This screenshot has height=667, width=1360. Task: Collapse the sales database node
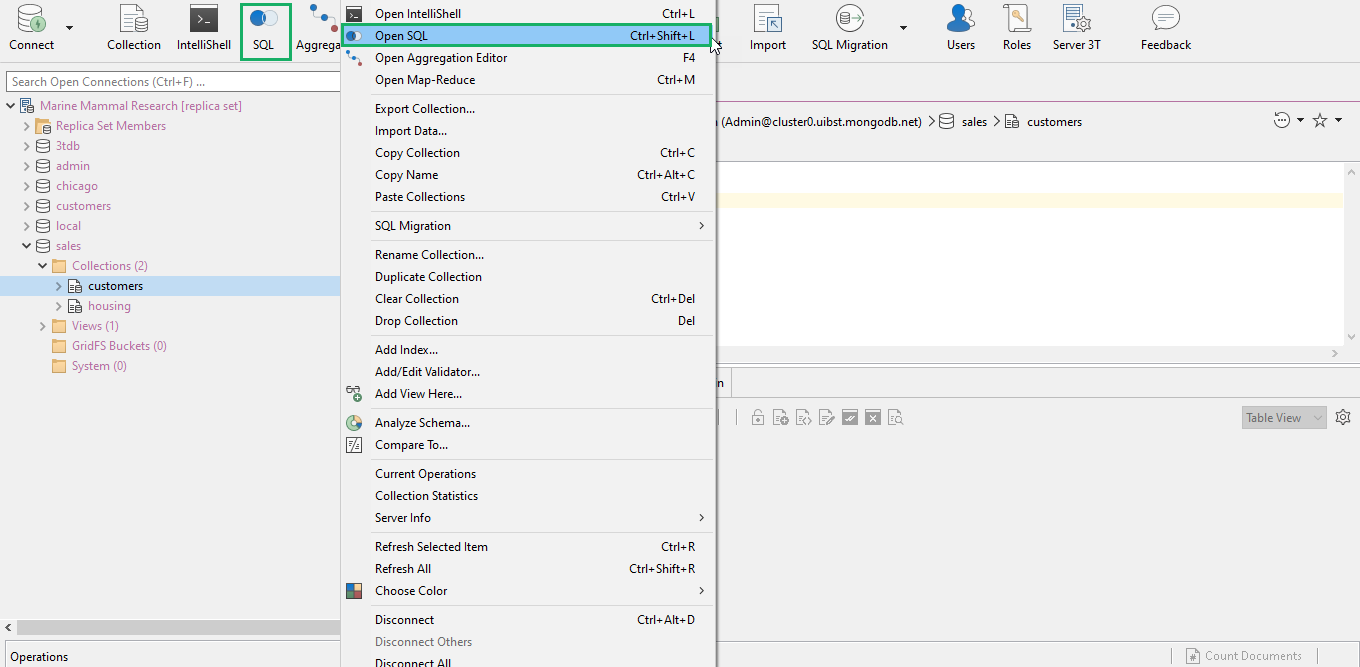(26, 246)
